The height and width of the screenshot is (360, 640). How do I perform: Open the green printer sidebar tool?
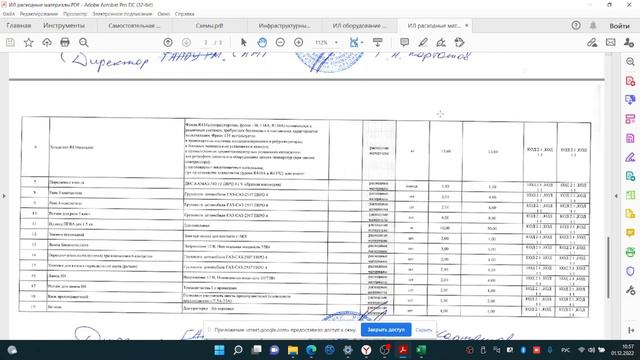click(630, 252)
